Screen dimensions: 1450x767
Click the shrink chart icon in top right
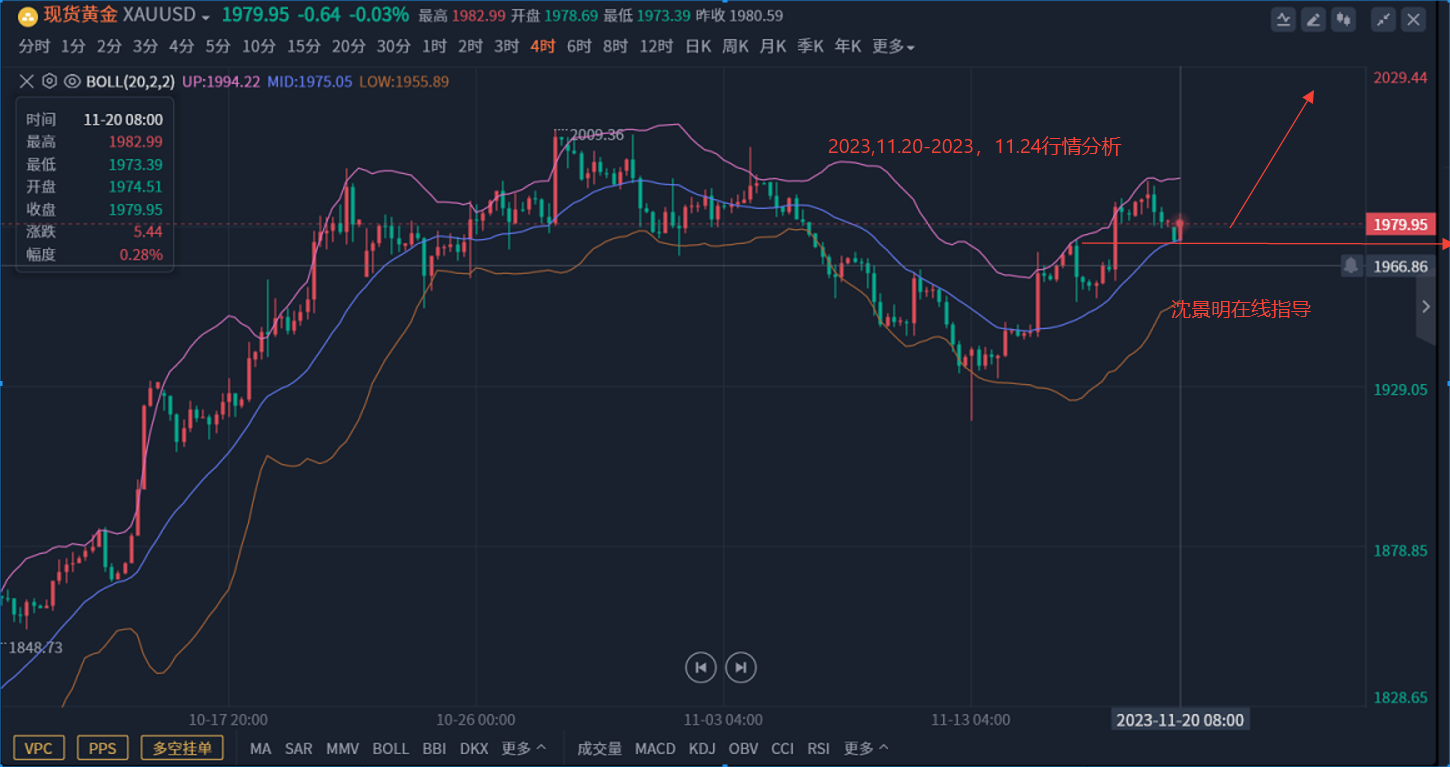coord(1383,19)
